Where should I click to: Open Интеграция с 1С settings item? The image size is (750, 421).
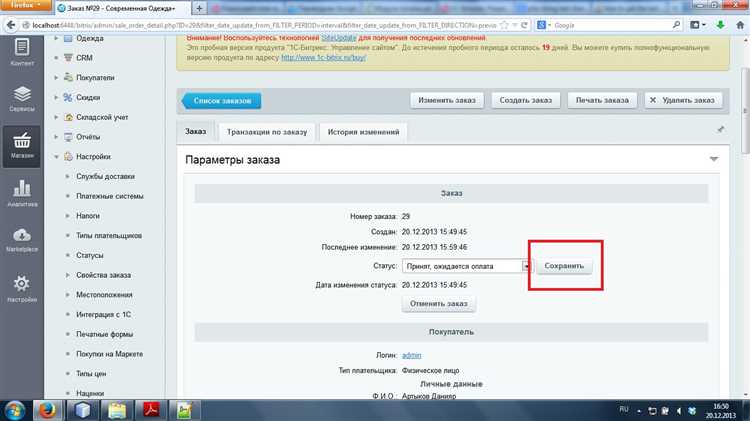pos(103,314)
